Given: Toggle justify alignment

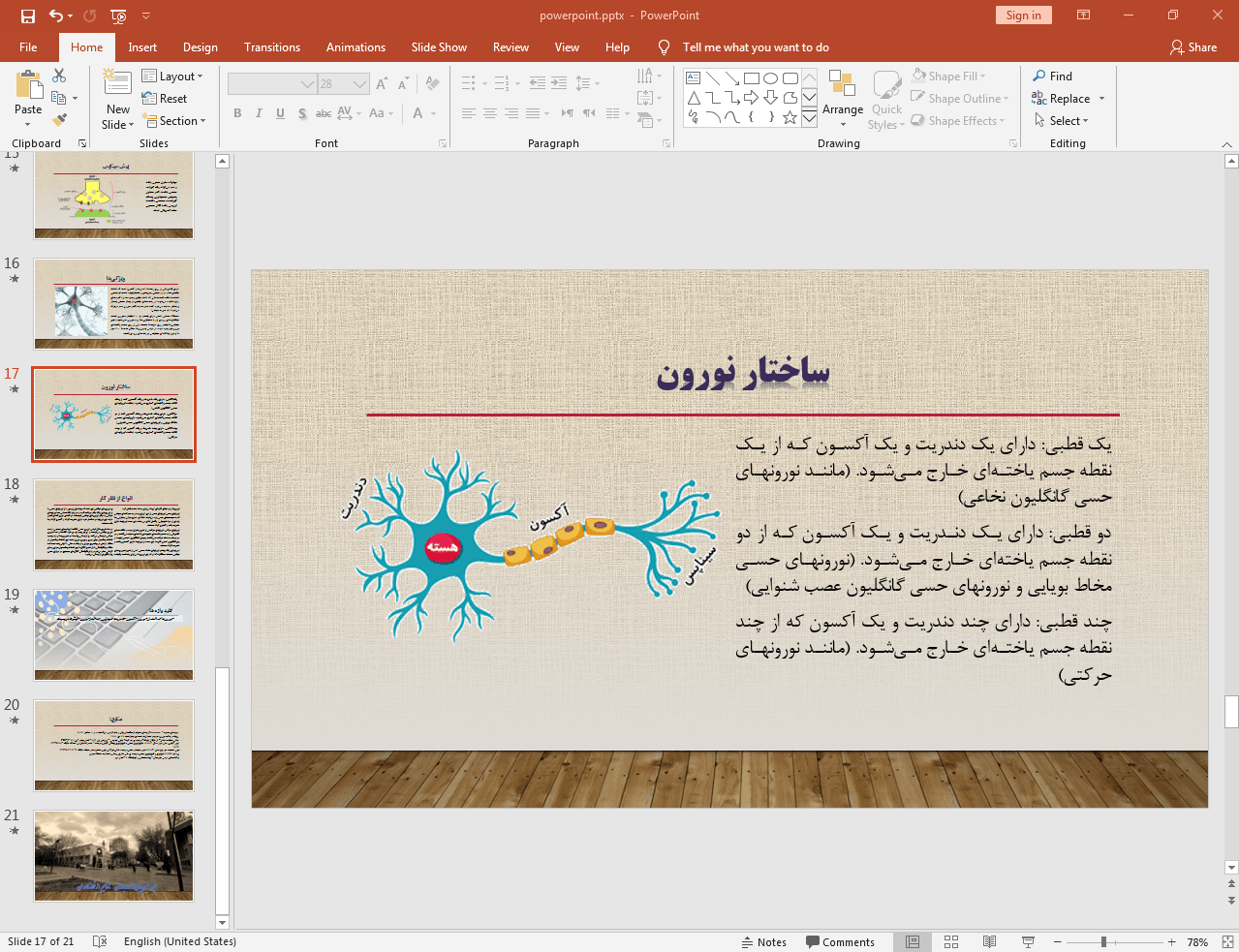Looking at the screenshot, I should [x=535, y=113].
